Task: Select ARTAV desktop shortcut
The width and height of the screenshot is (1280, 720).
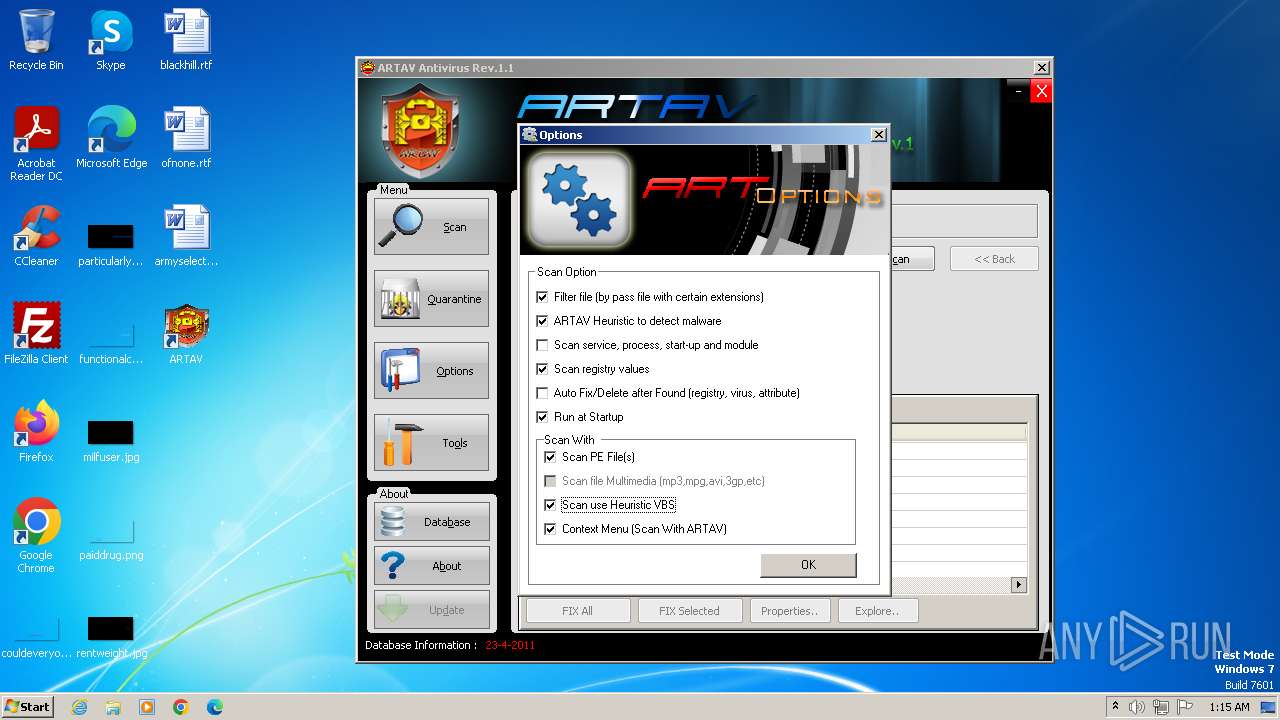Action: pyautogui.click(x=186, y=334)
